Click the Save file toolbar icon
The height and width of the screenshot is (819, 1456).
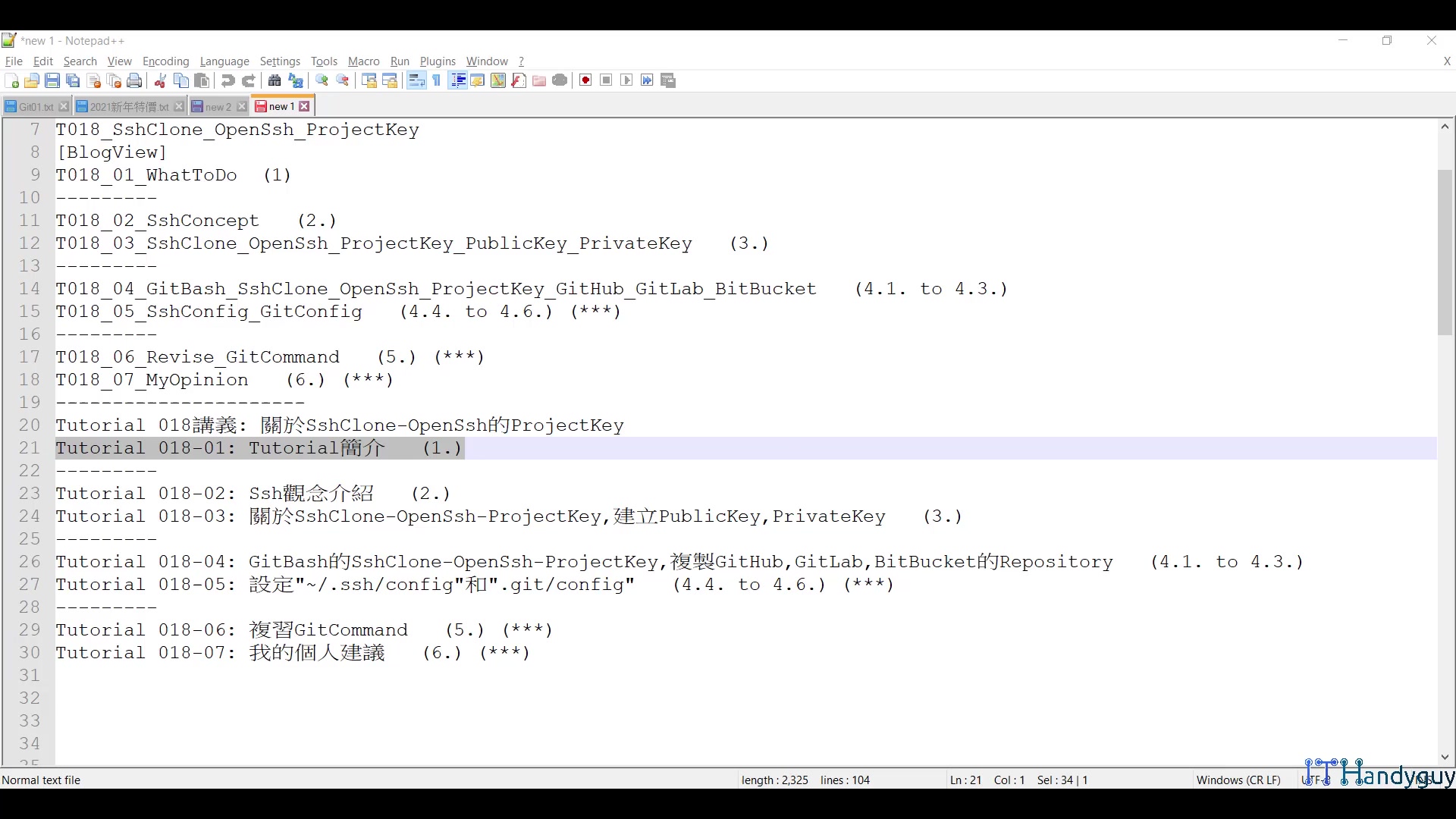point(52,80)
